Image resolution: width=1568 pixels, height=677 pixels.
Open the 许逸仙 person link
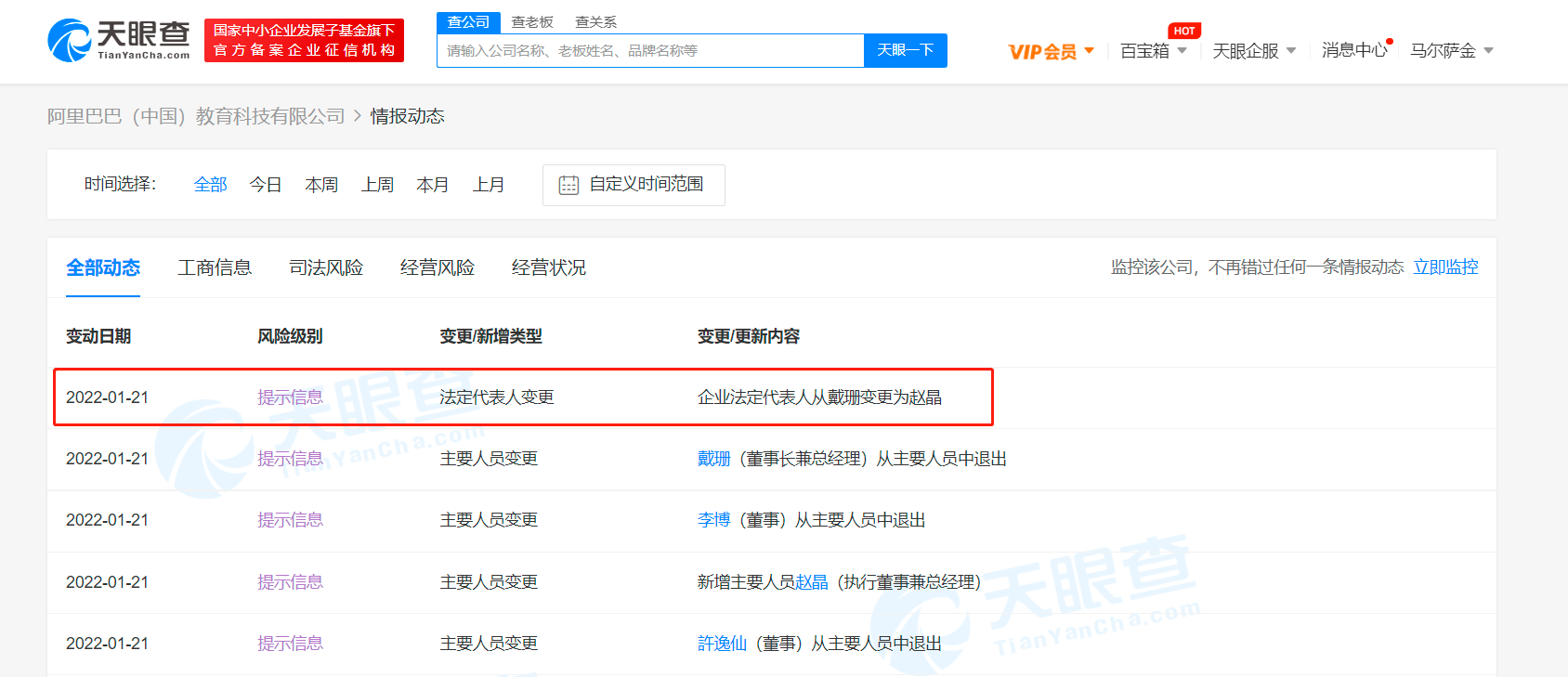point(722,644)
